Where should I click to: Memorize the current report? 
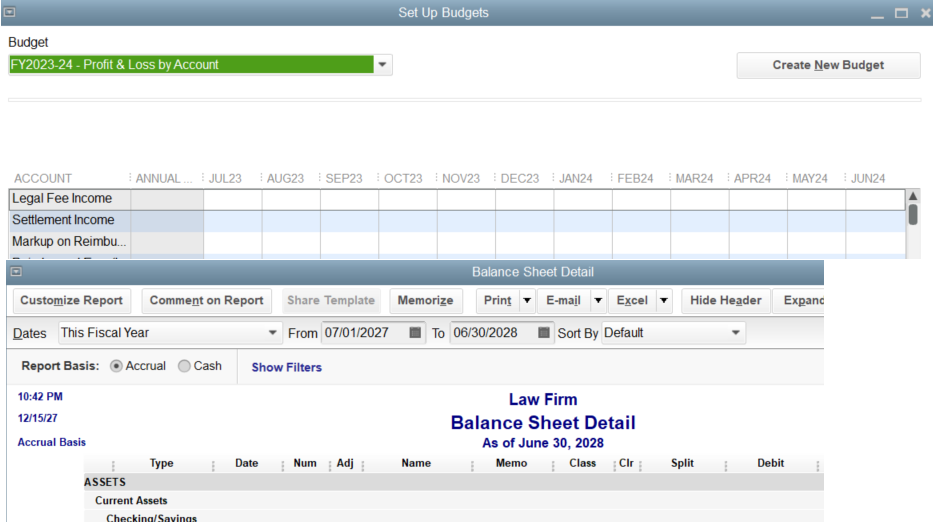point(425,301)
